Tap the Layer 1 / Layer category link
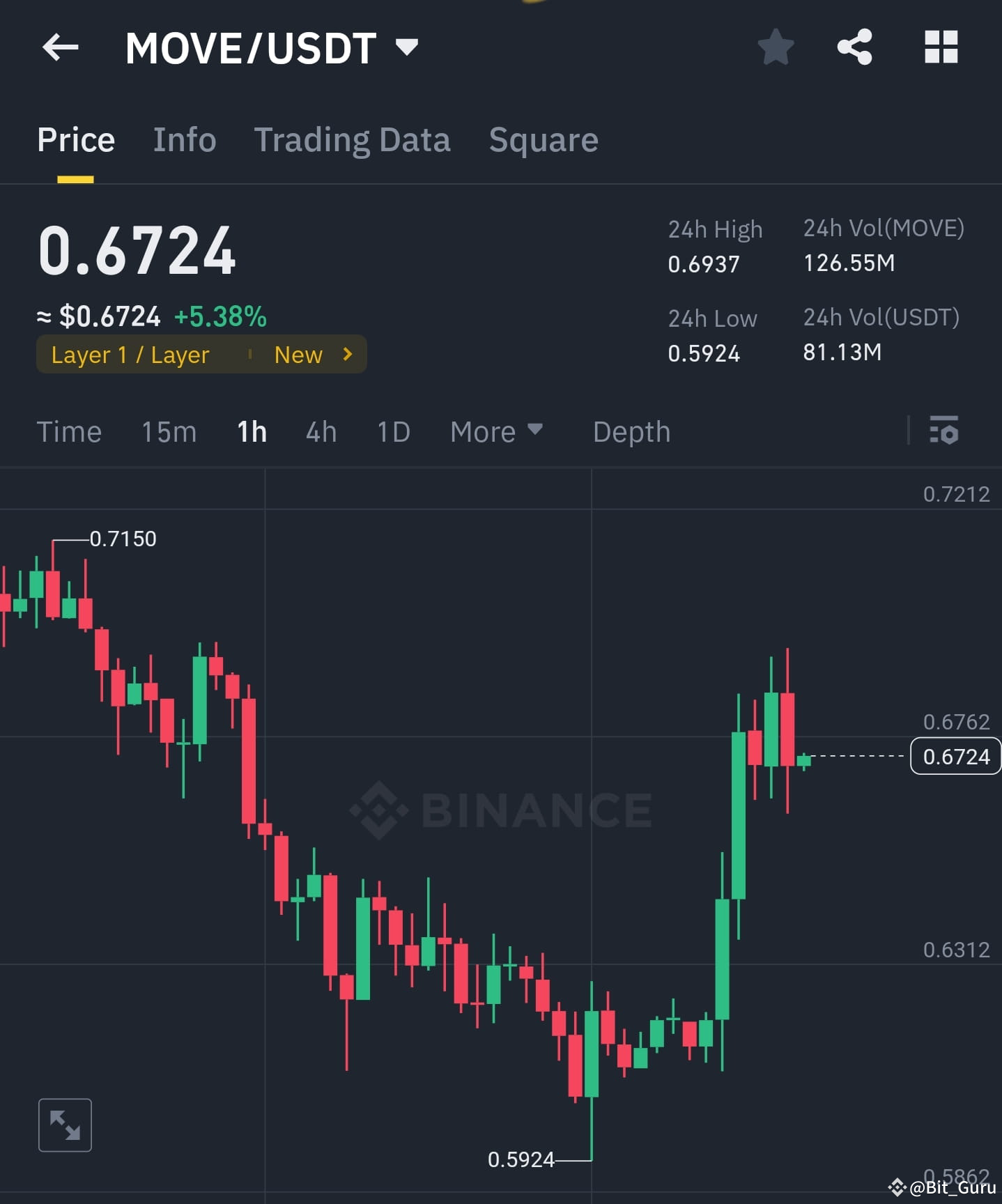Viewport: 1002px width, 1204px height. point(130,354)
